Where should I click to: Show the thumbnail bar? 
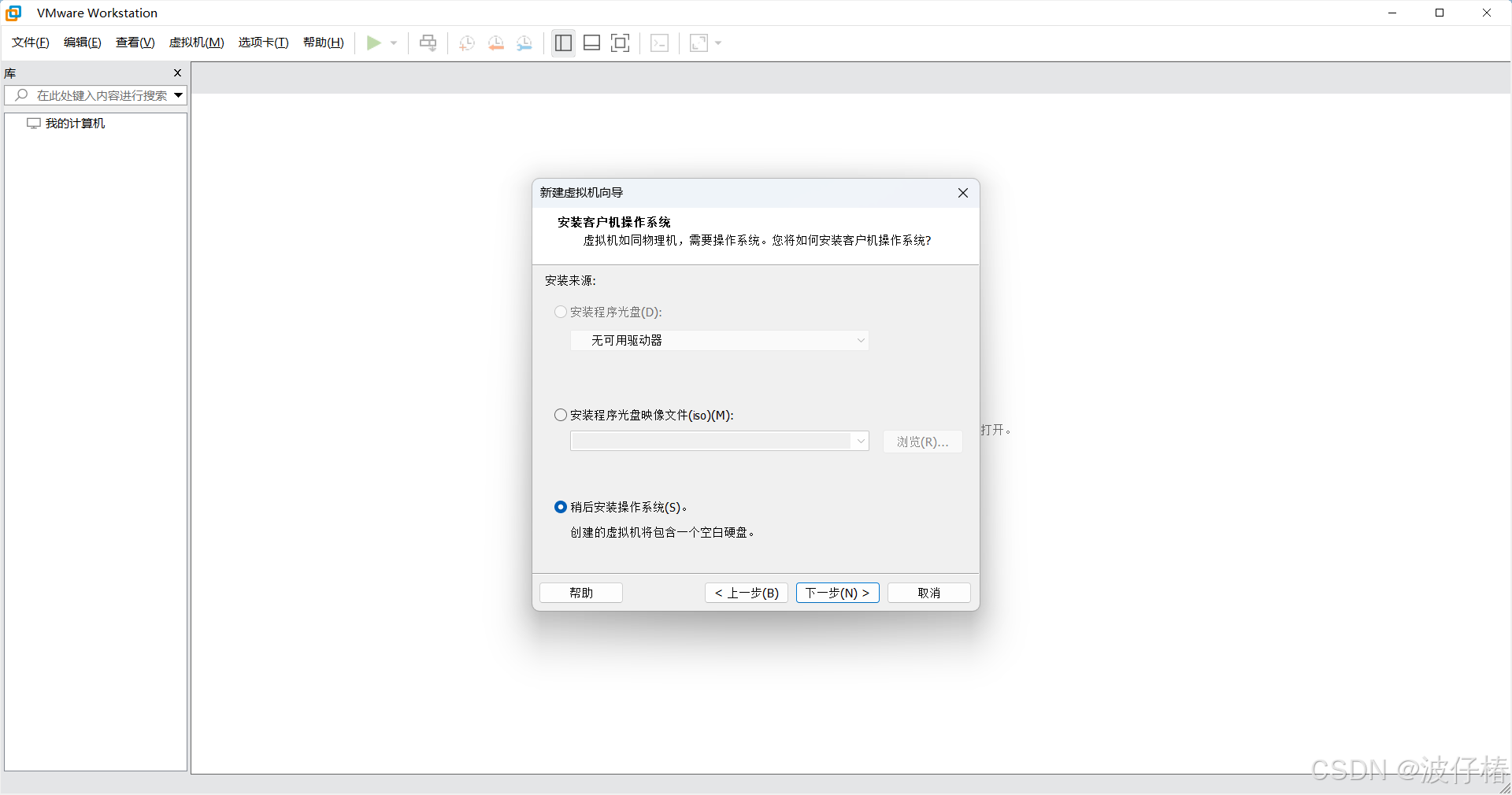[x=591, y=43]
